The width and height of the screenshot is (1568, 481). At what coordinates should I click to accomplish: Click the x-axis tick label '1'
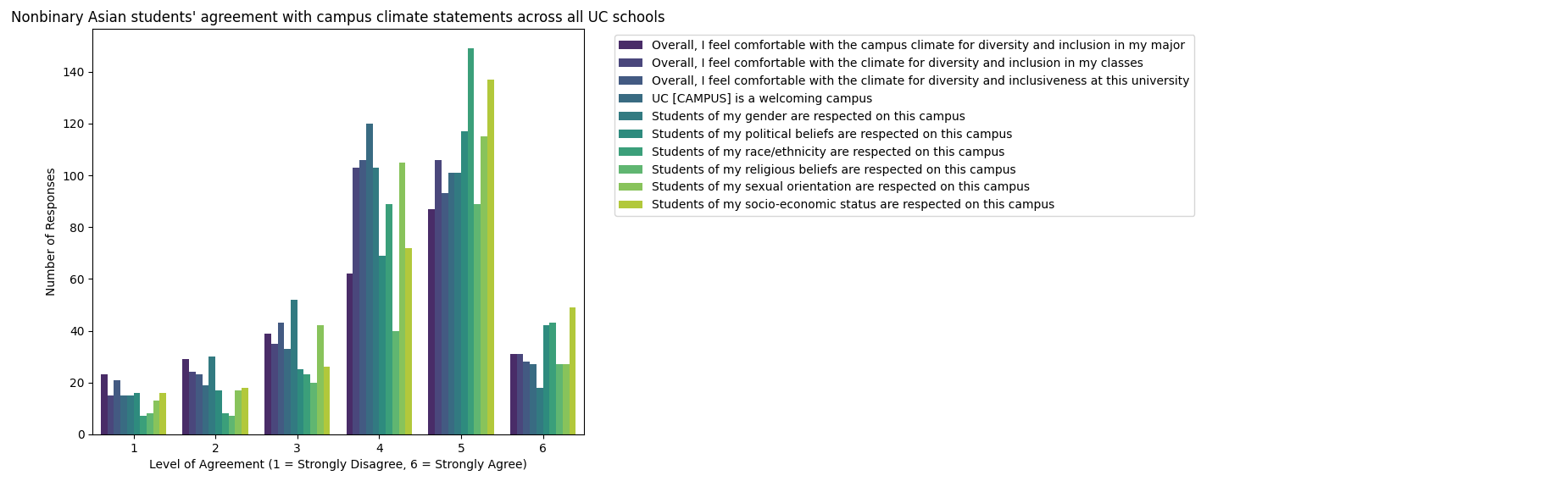point(134,447)
